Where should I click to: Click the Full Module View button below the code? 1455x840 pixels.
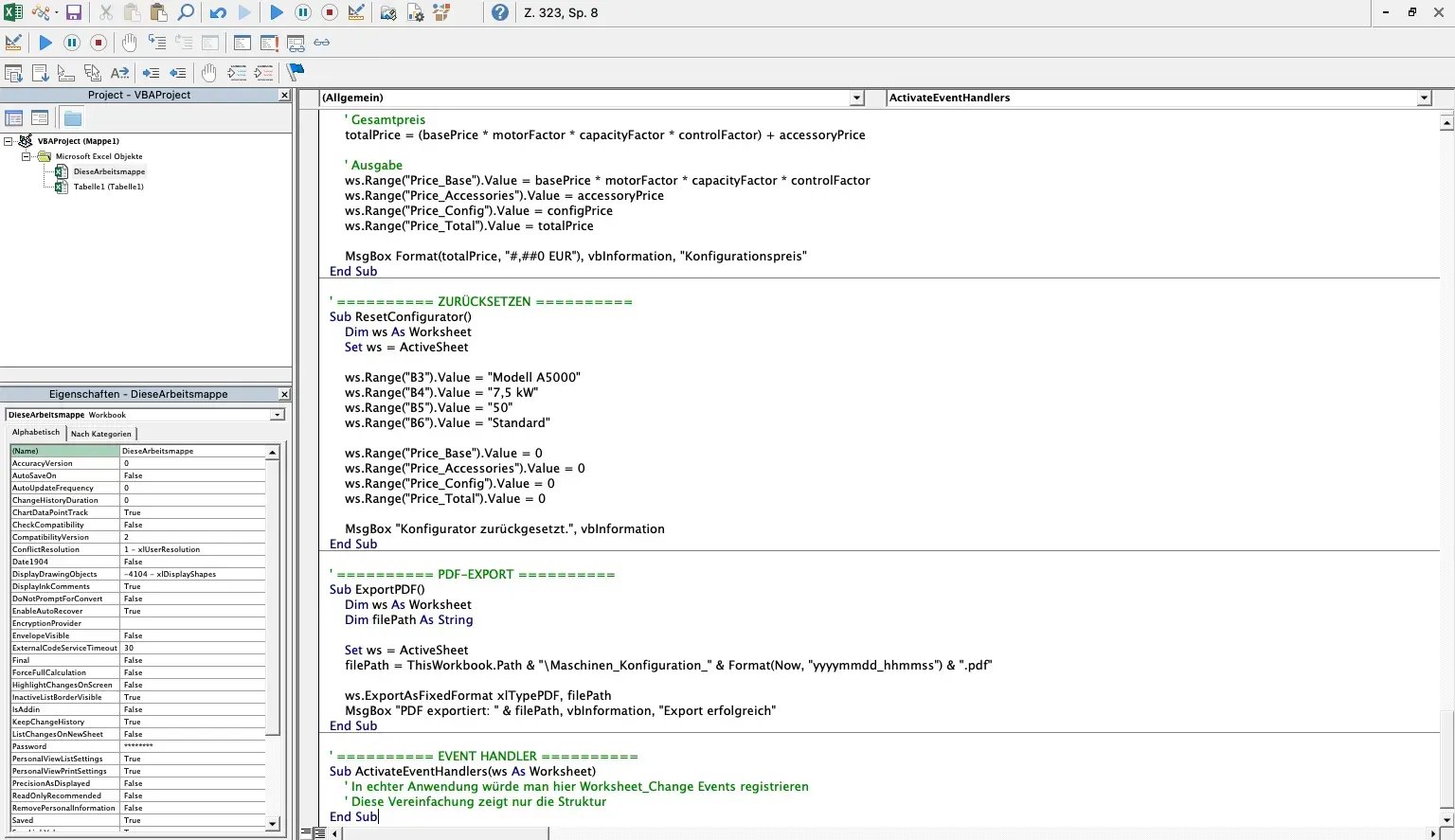[x=319, y=833]
